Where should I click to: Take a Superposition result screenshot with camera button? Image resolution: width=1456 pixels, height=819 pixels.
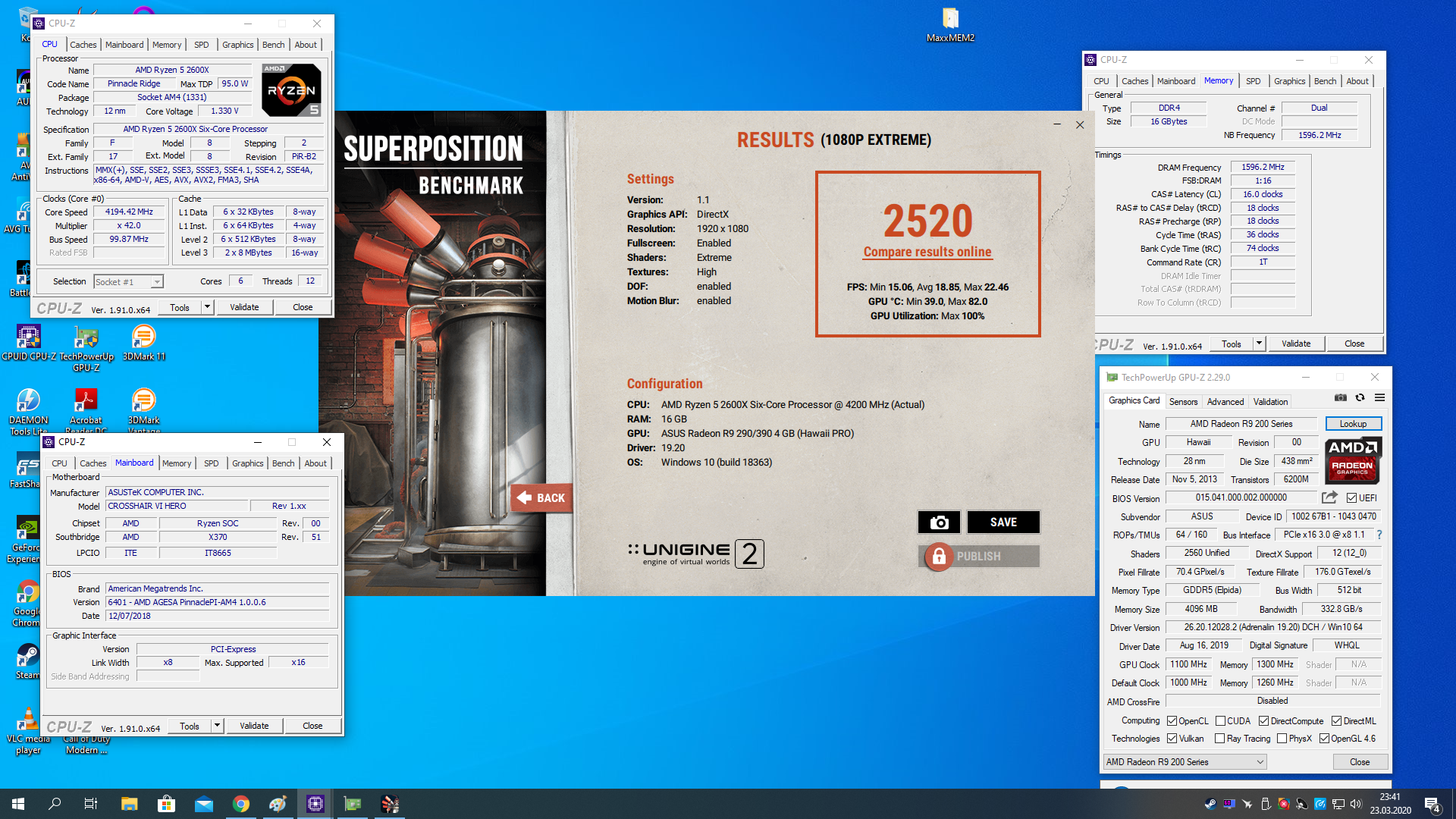[939, 522]
